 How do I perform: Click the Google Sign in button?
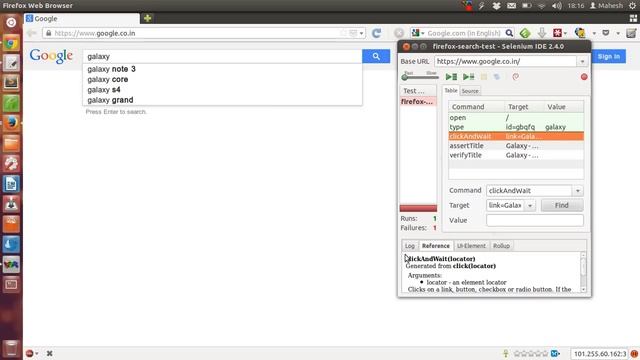609,56
